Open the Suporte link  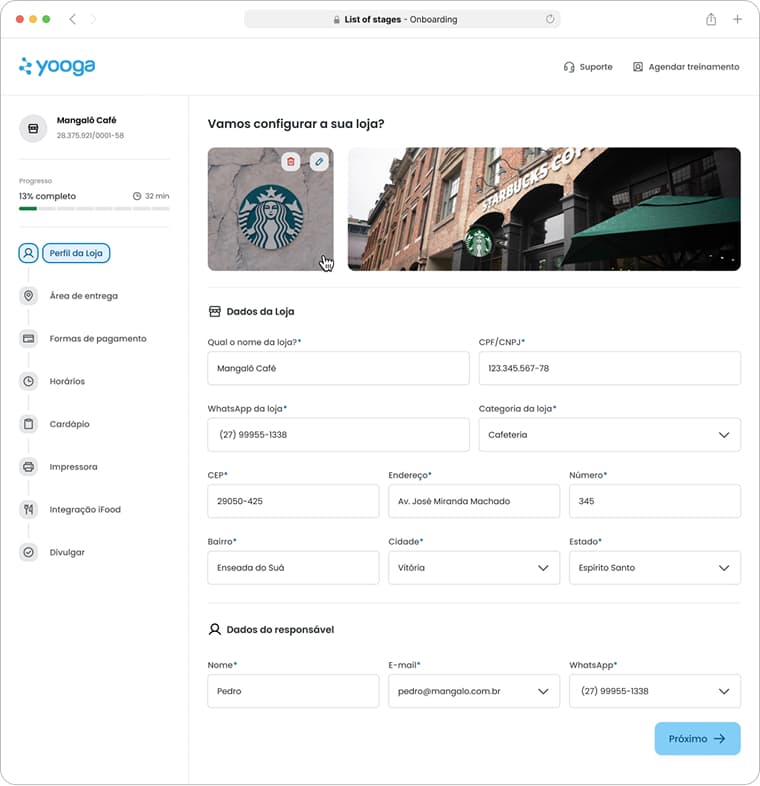tap(588, 67)
